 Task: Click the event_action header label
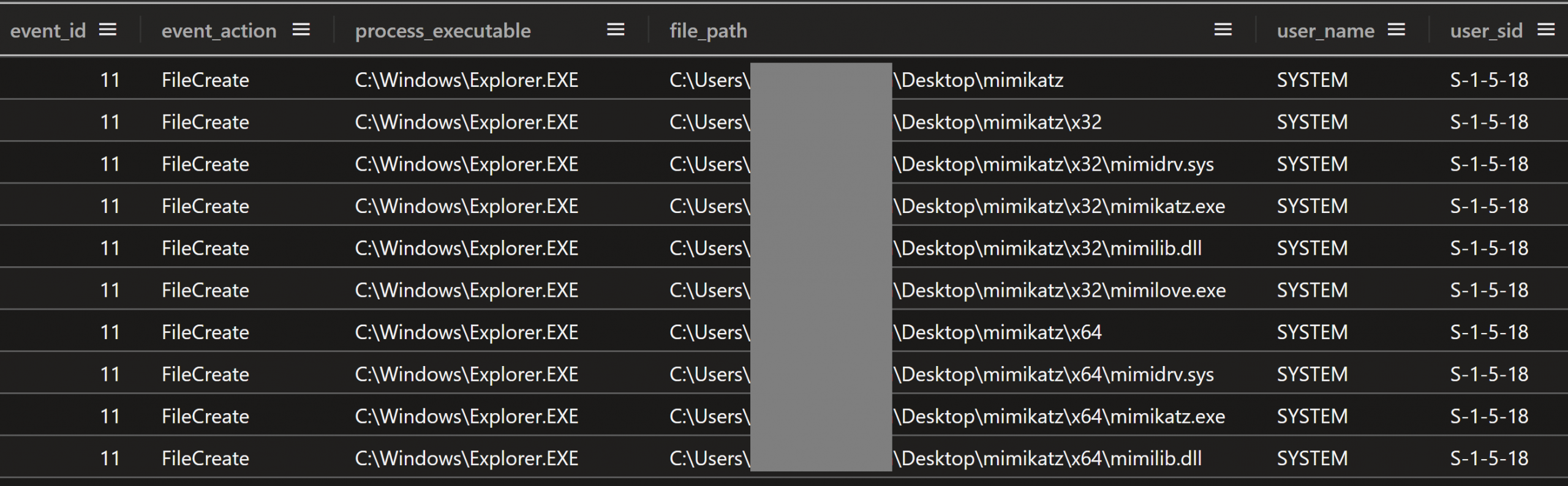(219, 31)
